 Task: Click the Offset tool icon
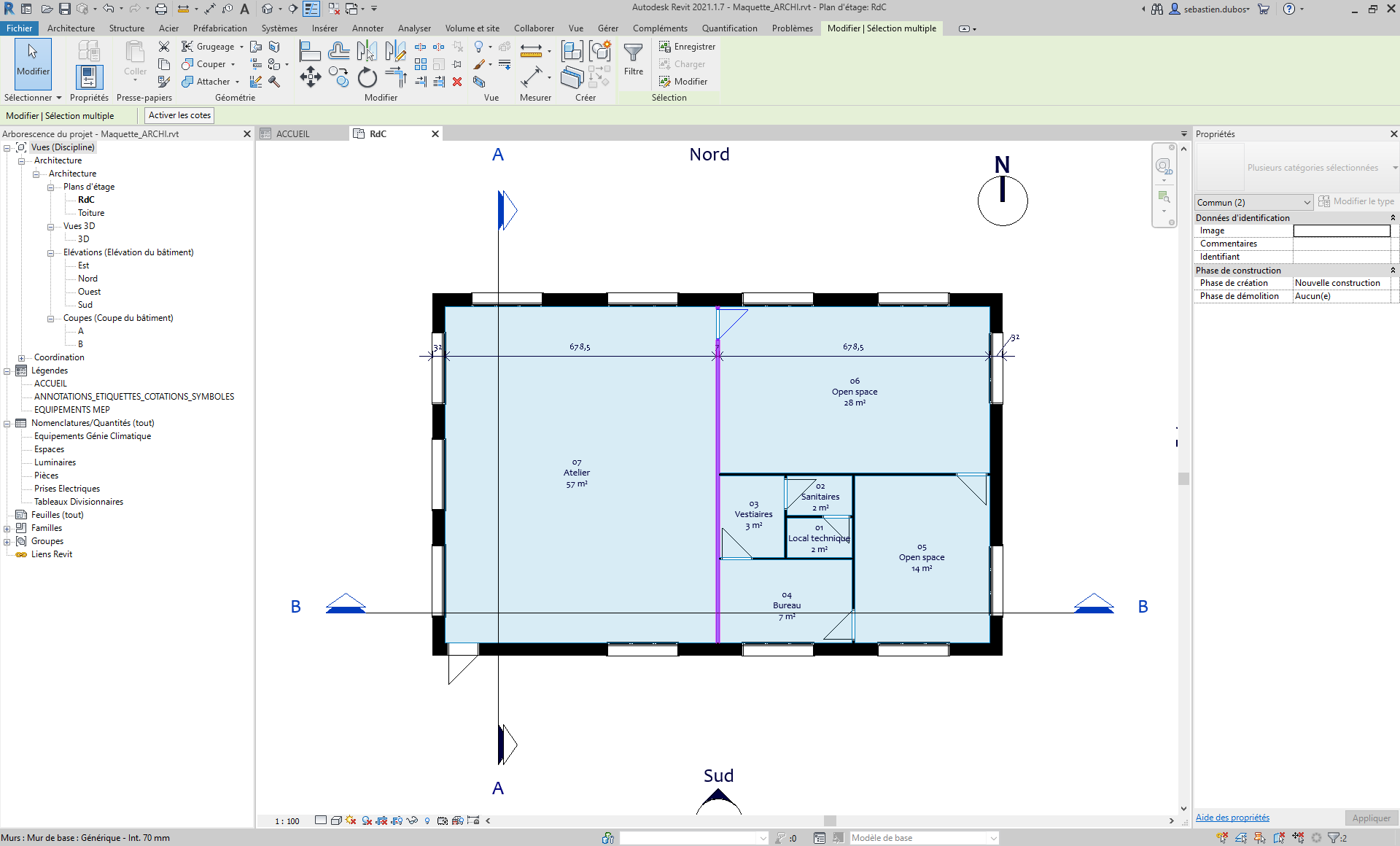tap(338, 50)
